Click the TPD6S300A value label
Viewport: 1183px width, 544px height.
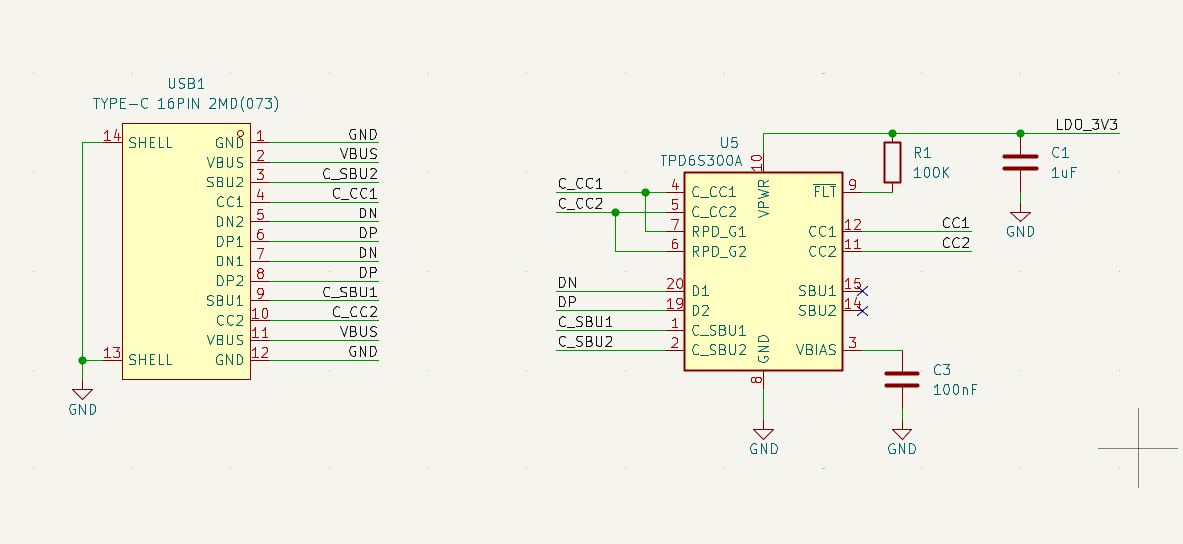click(701, 161)
